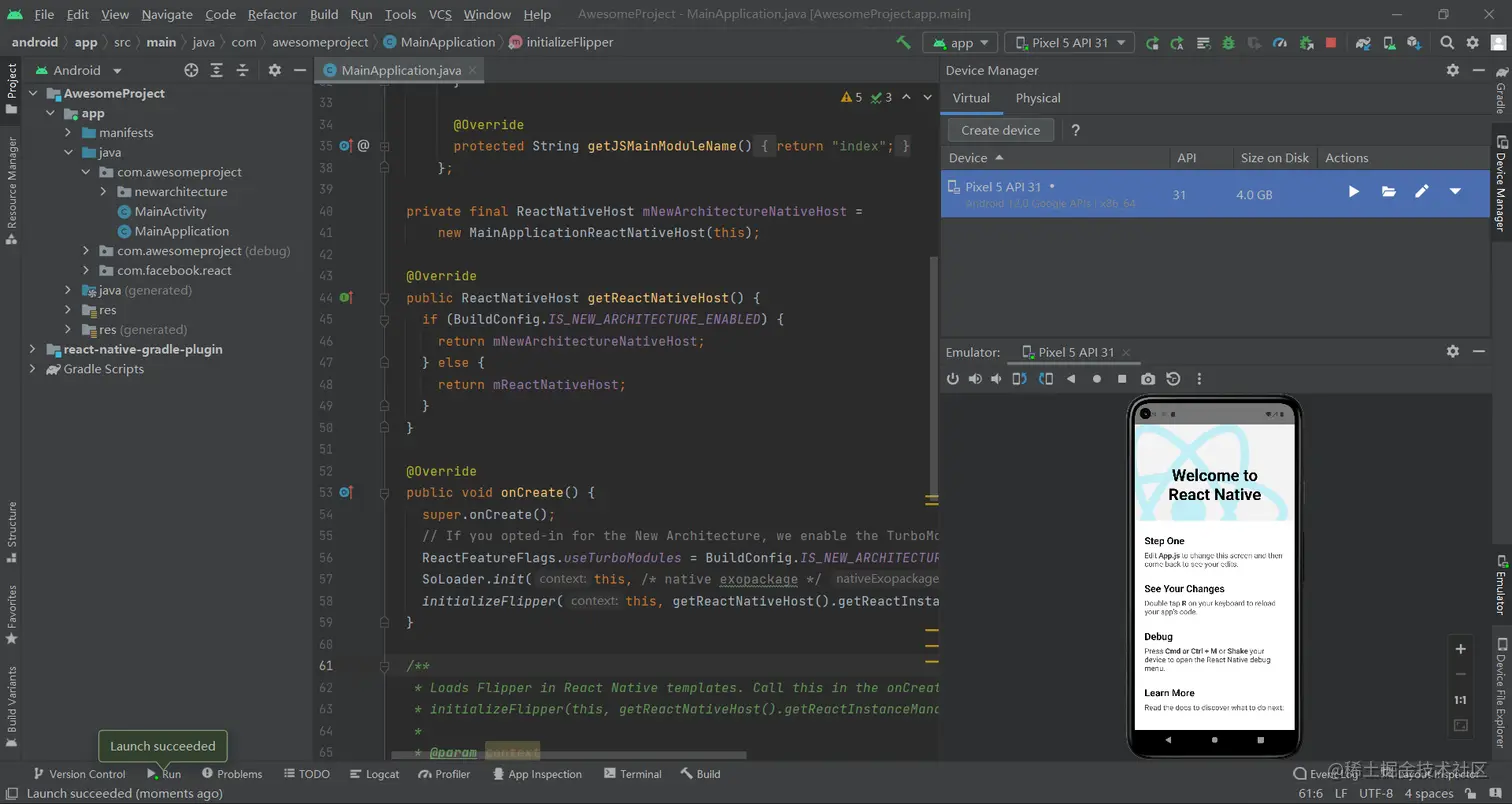Click the emulator Home circle button
This screenshot has height=804, width=1512.
click(1097, 379)
